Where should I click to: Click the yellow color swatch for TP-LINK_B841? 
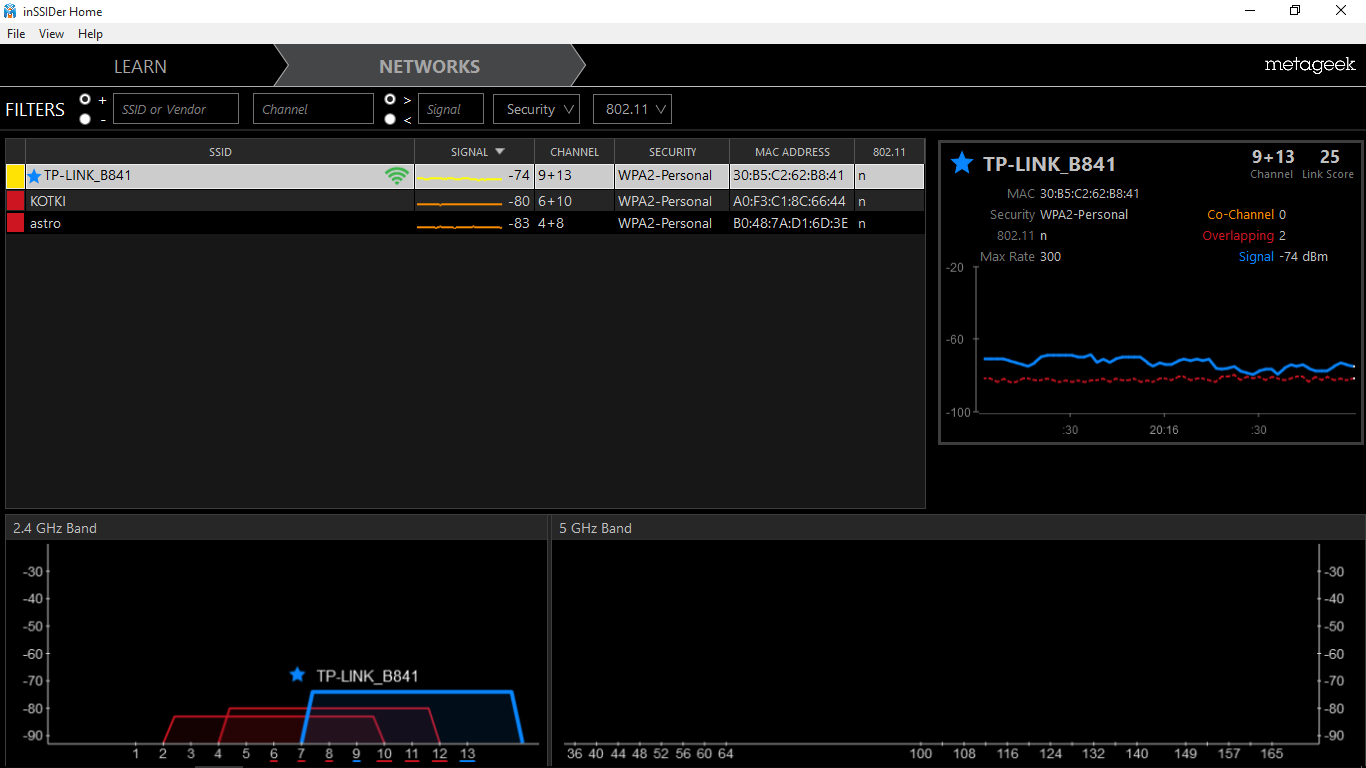[x=15, y=176]
